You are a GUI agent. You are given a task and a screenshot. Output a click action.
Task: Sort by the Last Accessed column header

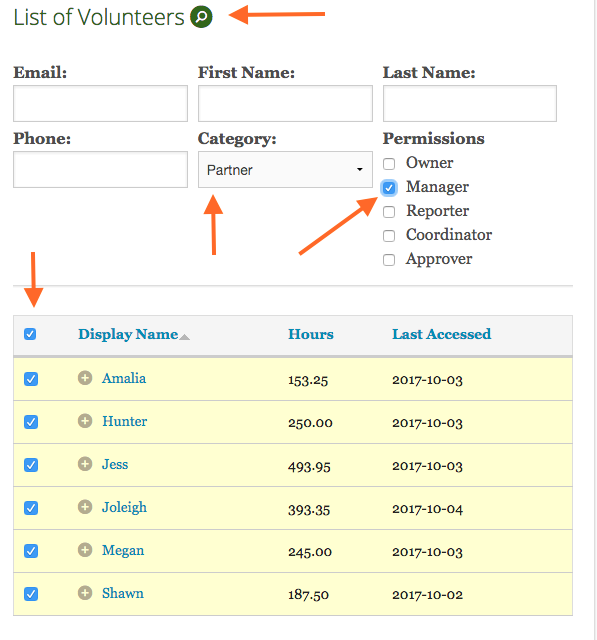[x=442, y=334]
